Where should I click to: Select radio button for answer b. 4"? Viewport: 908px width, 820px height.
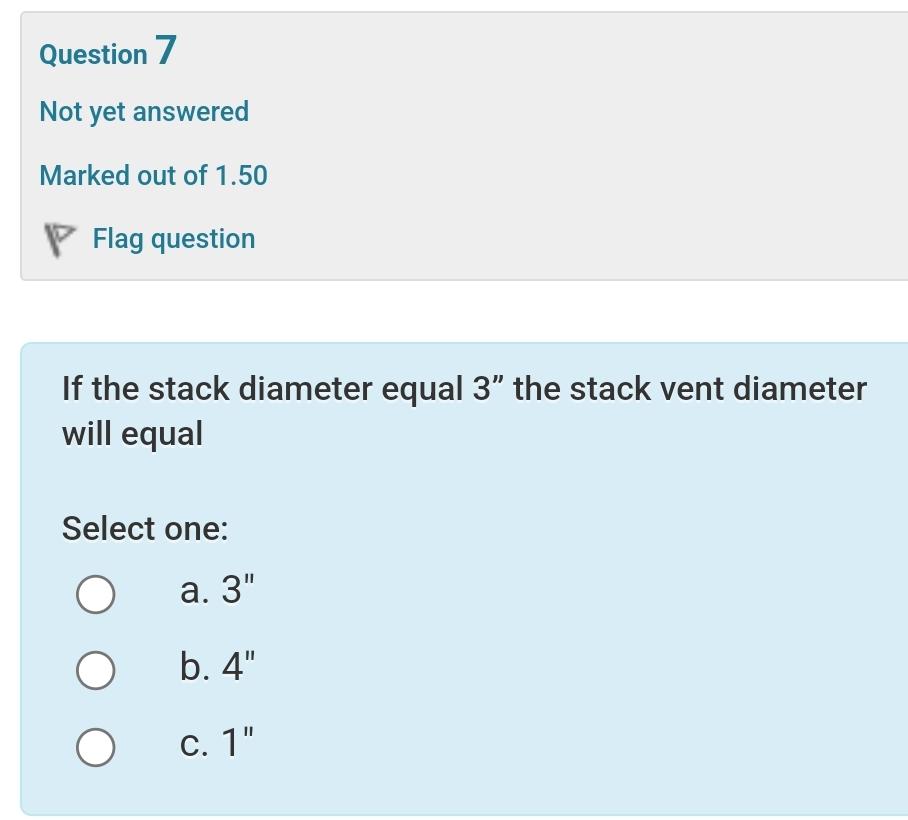(x=95, y=668)
